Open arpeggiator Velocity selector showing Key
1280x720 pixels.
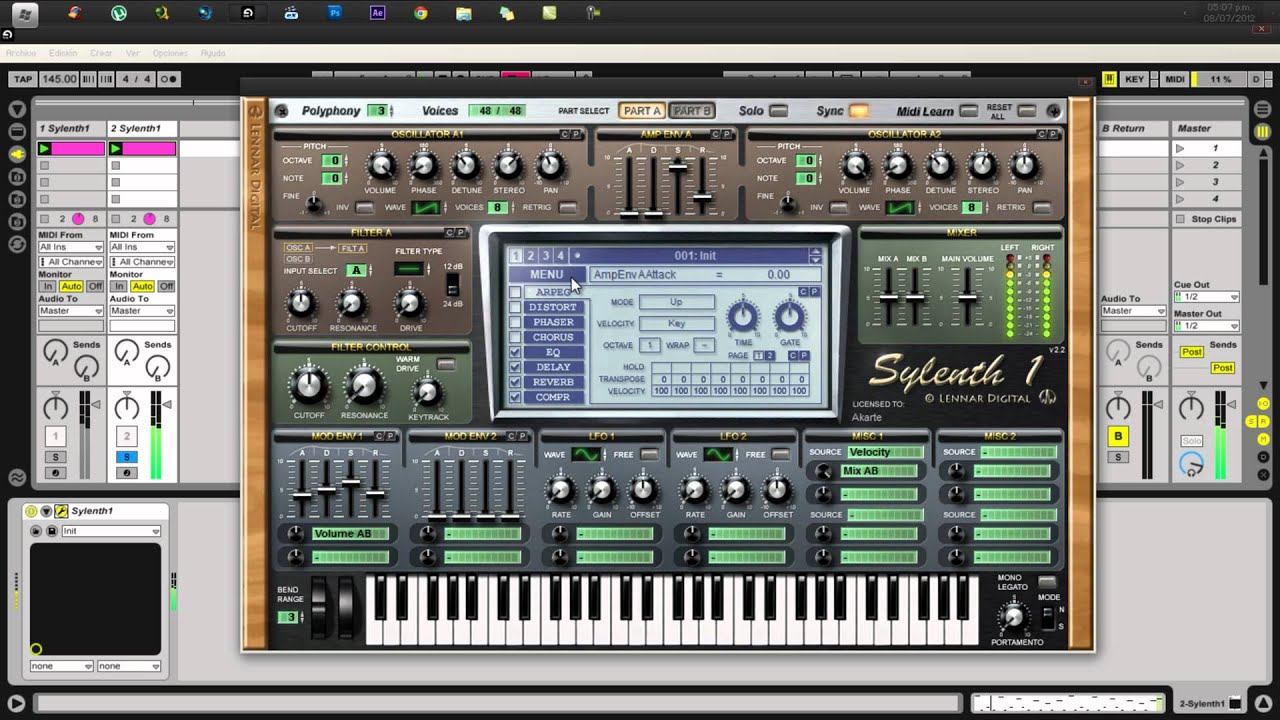677,323
